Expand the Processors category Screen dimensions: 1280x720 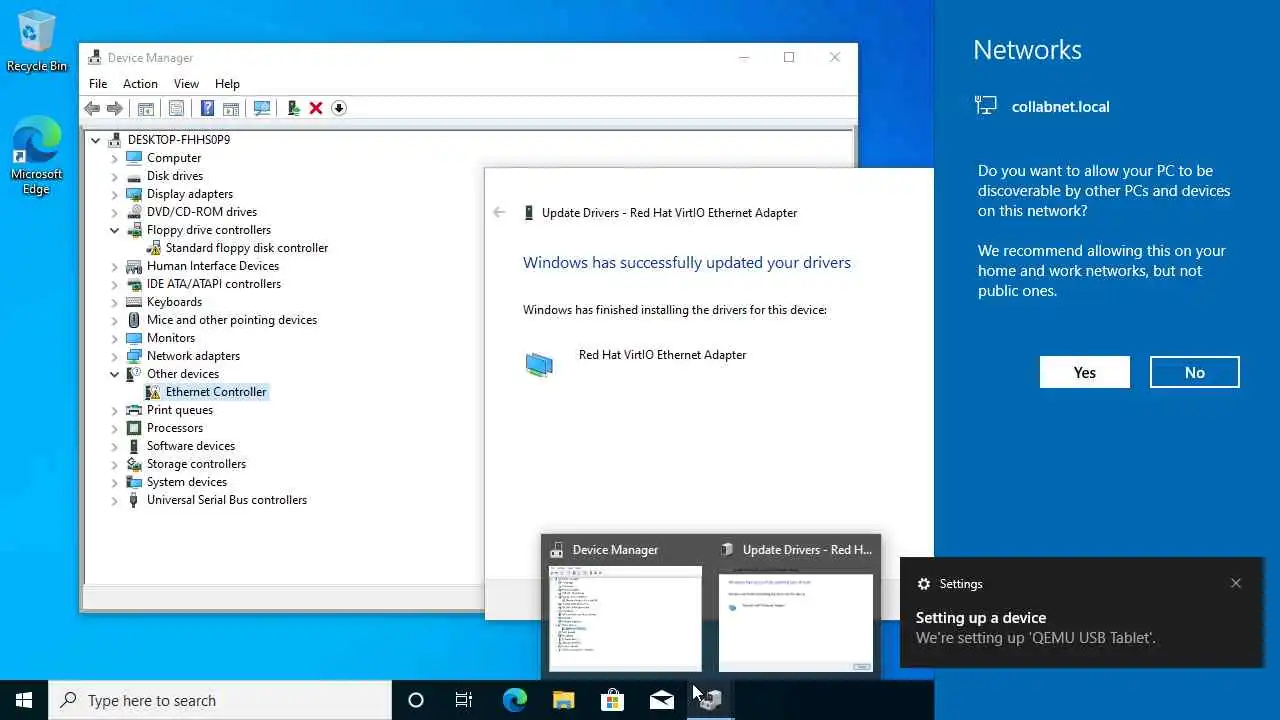[115, 428]
